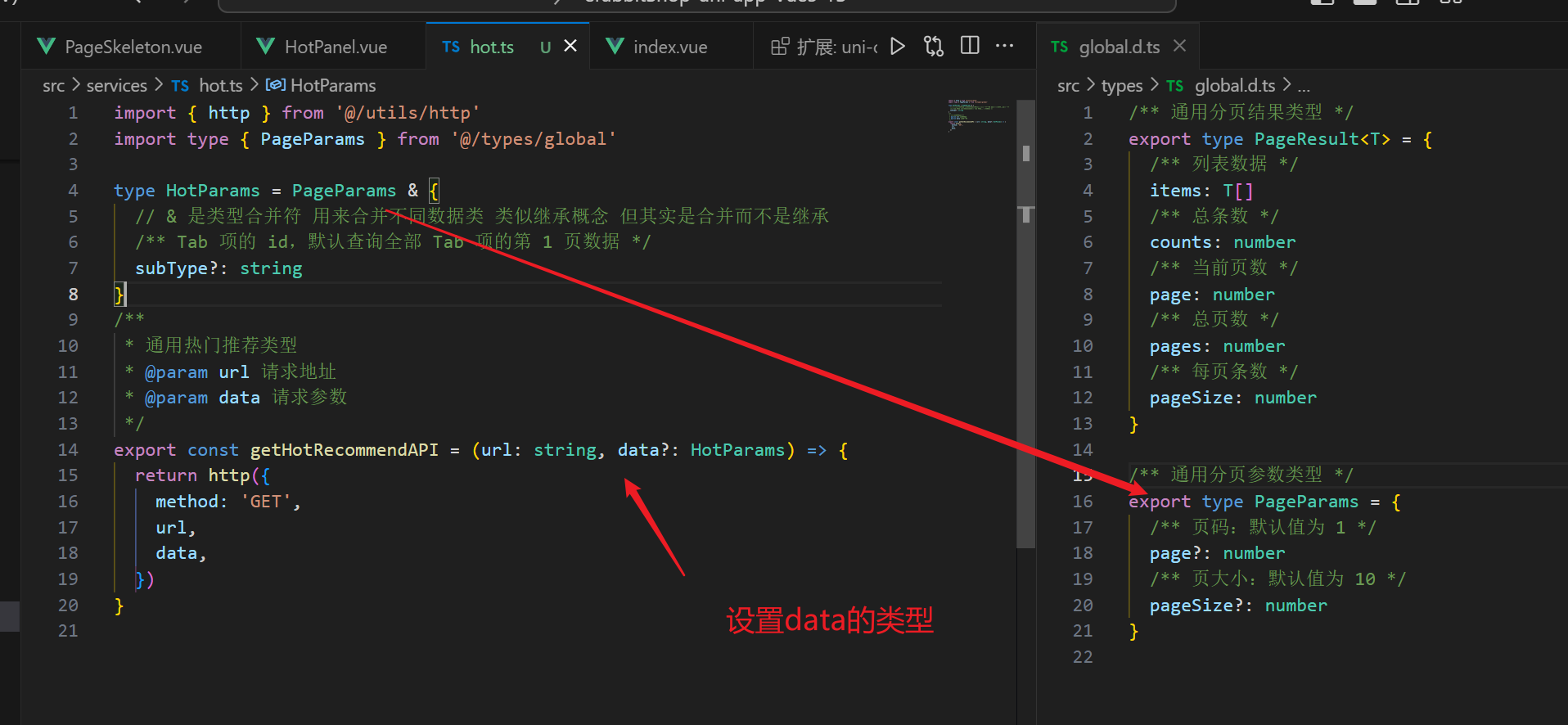
Task: Select the global.d.ts tab in right group
Action: 1119,47
